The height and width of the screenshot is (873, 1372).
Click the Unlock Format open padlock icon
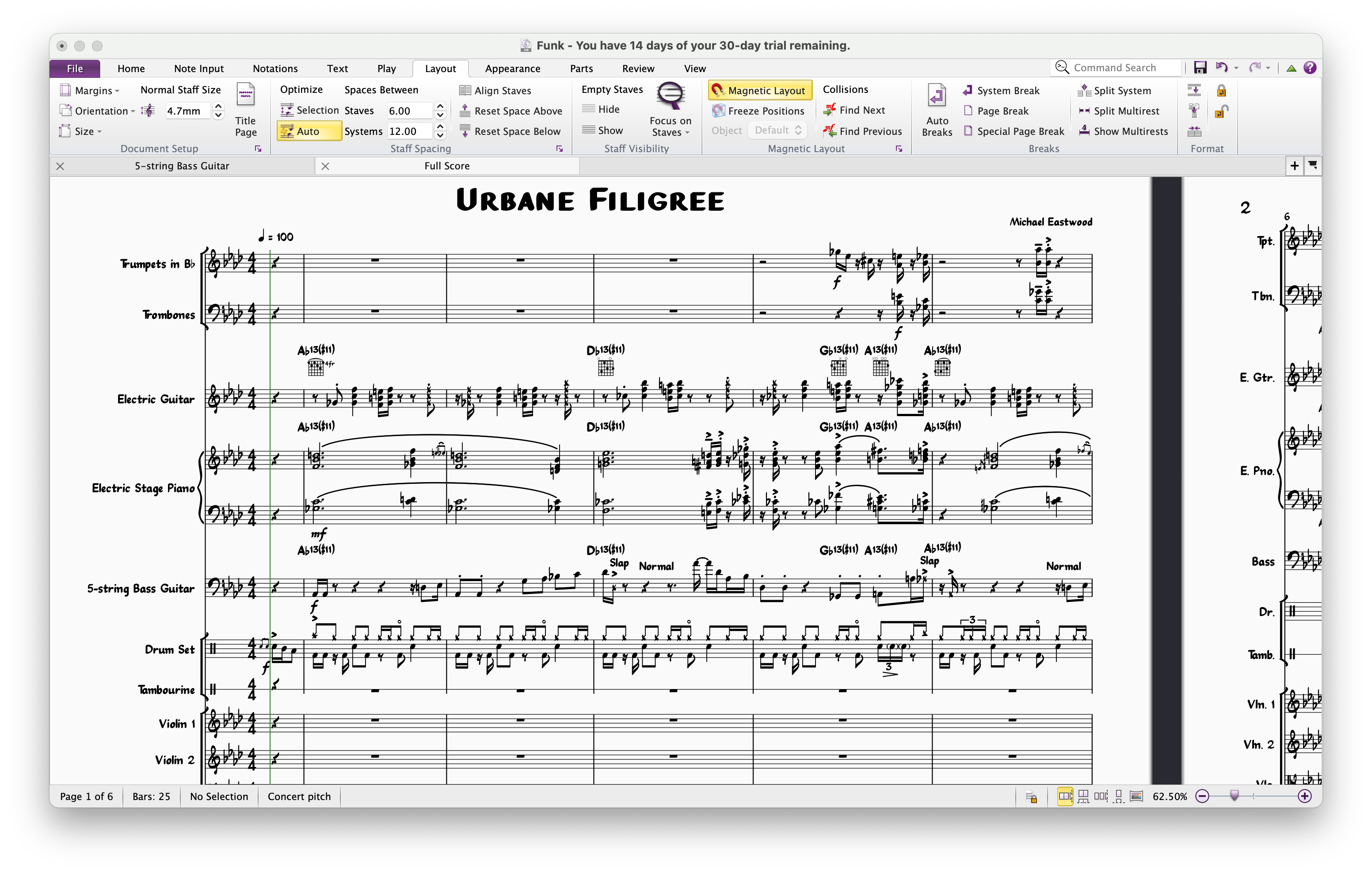point(1221,111)
